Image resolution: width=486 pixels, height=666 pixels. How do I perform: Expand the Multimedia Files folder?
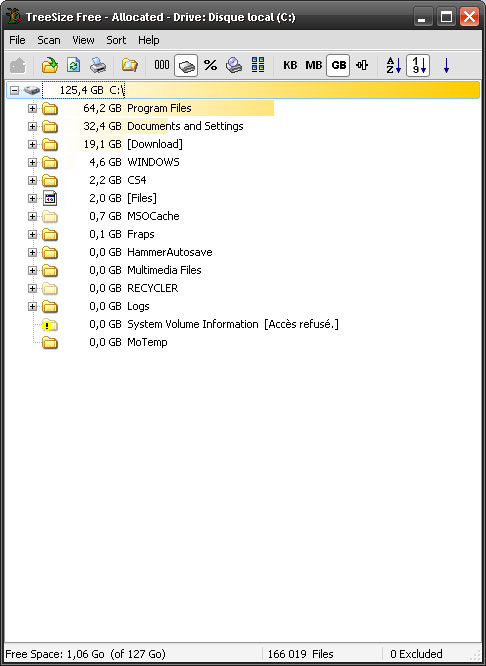(x=32, y=270)
